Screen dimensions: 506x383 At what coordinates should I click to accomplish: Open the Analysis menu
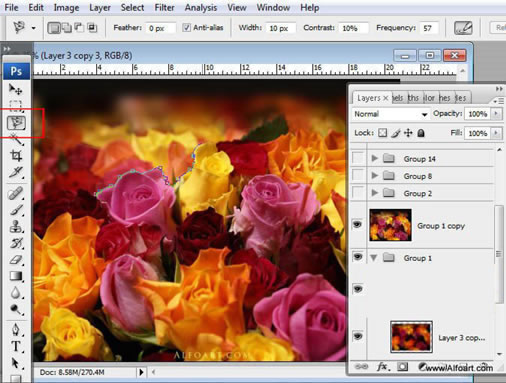(x=201, y=7)
